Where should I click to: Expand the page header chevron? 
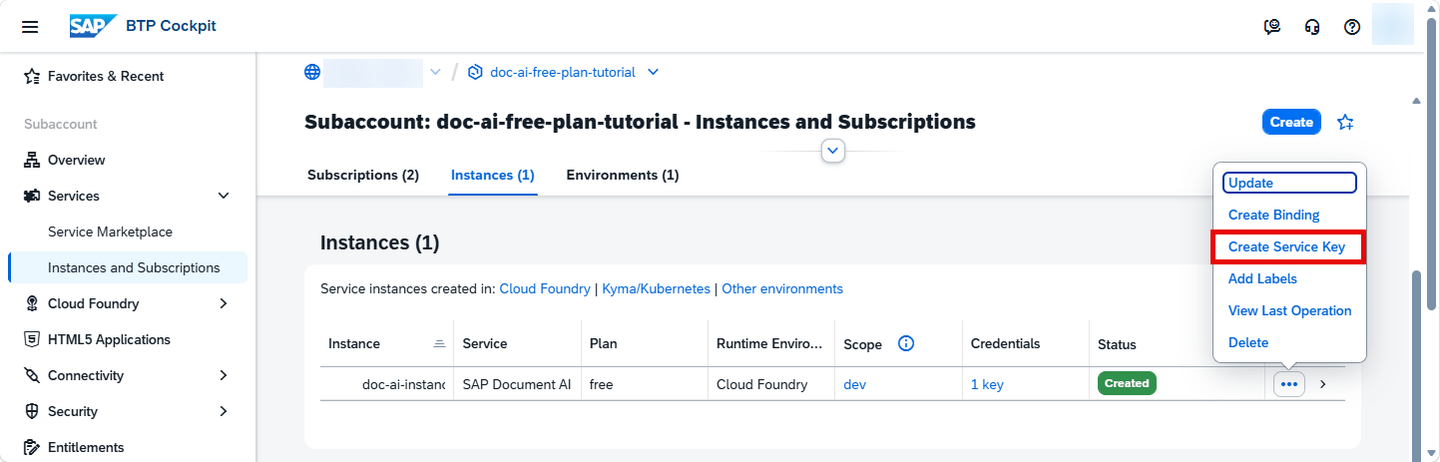(x=833, y=151)
